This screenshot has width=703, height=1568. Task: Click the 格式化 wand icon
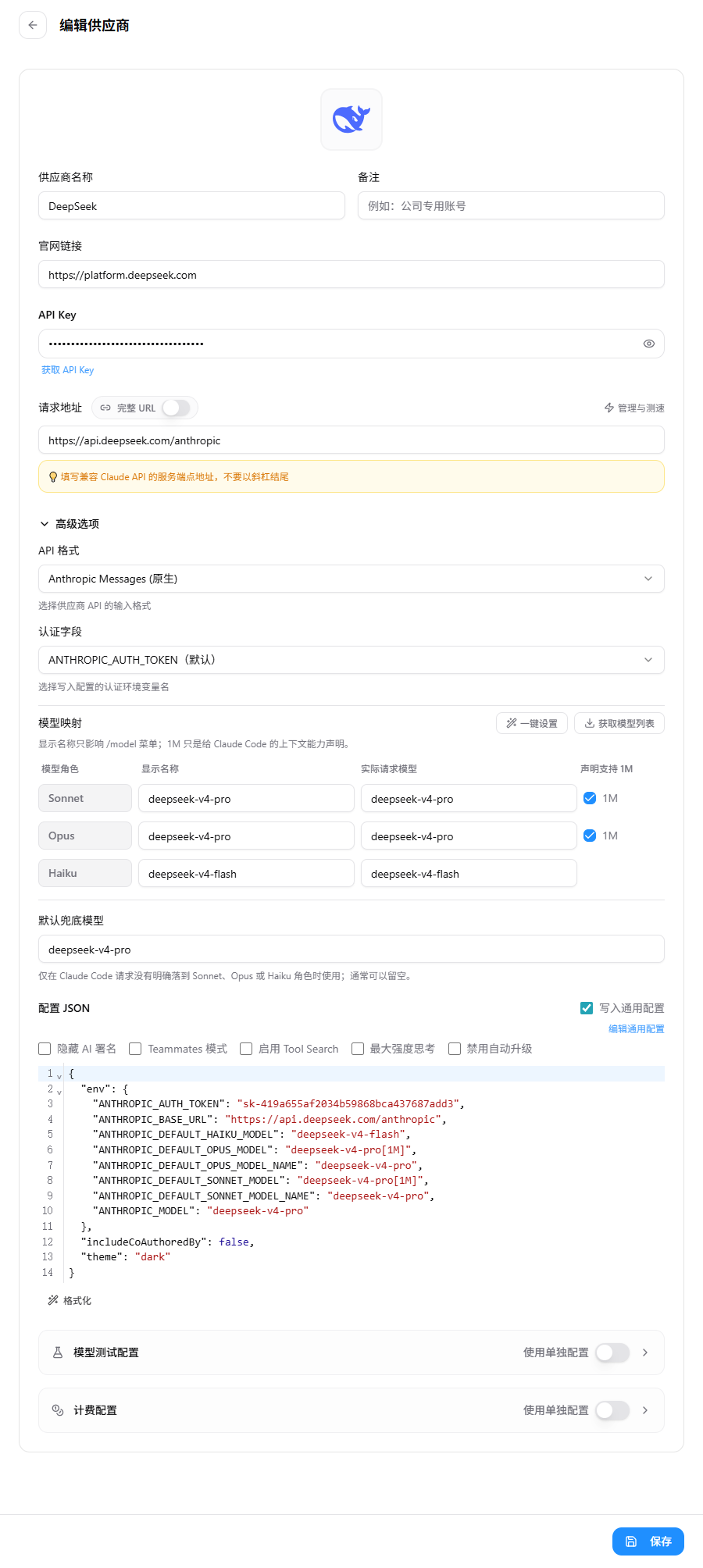(53, 1300)
